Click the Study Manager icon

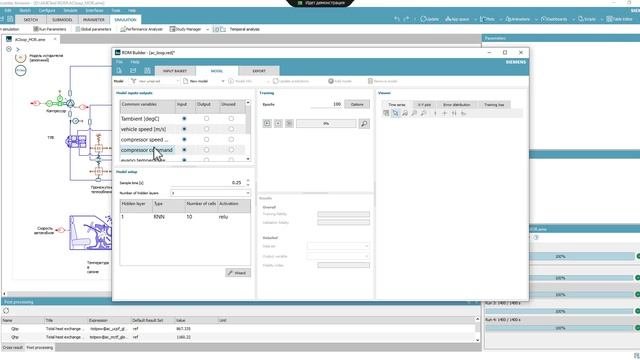(x=172, y=29)
